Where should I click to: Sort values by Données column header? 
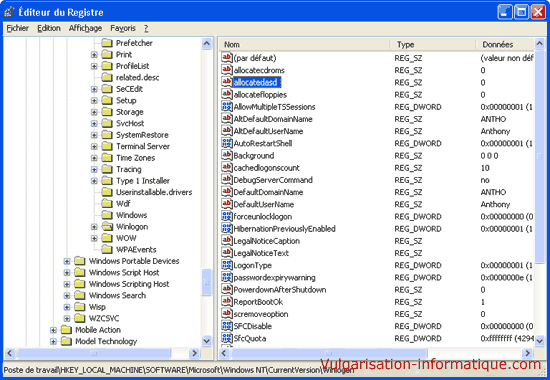(x=504, y=45)
